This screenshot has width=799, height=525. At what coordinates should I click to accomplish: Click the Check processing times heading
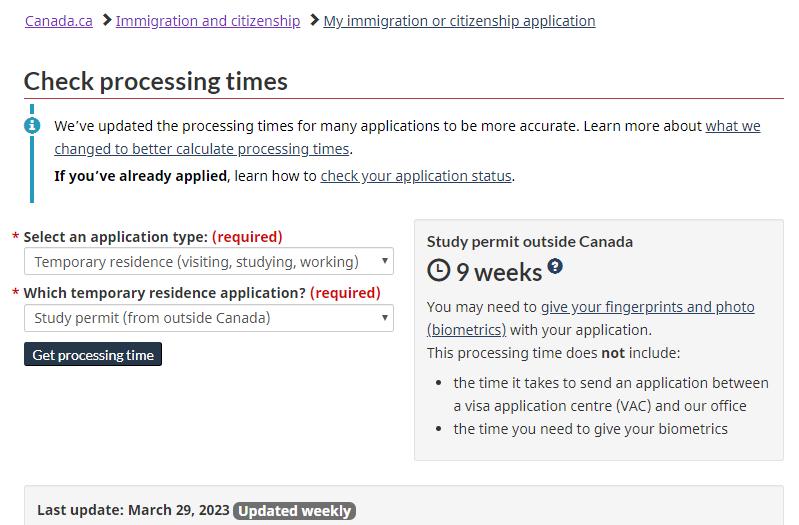tap(156, 81)
